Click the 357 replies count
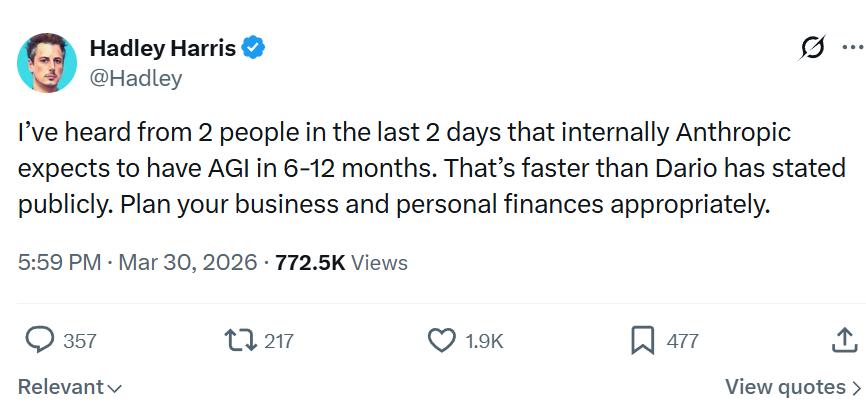866x402 pixels. pos(80,341)
